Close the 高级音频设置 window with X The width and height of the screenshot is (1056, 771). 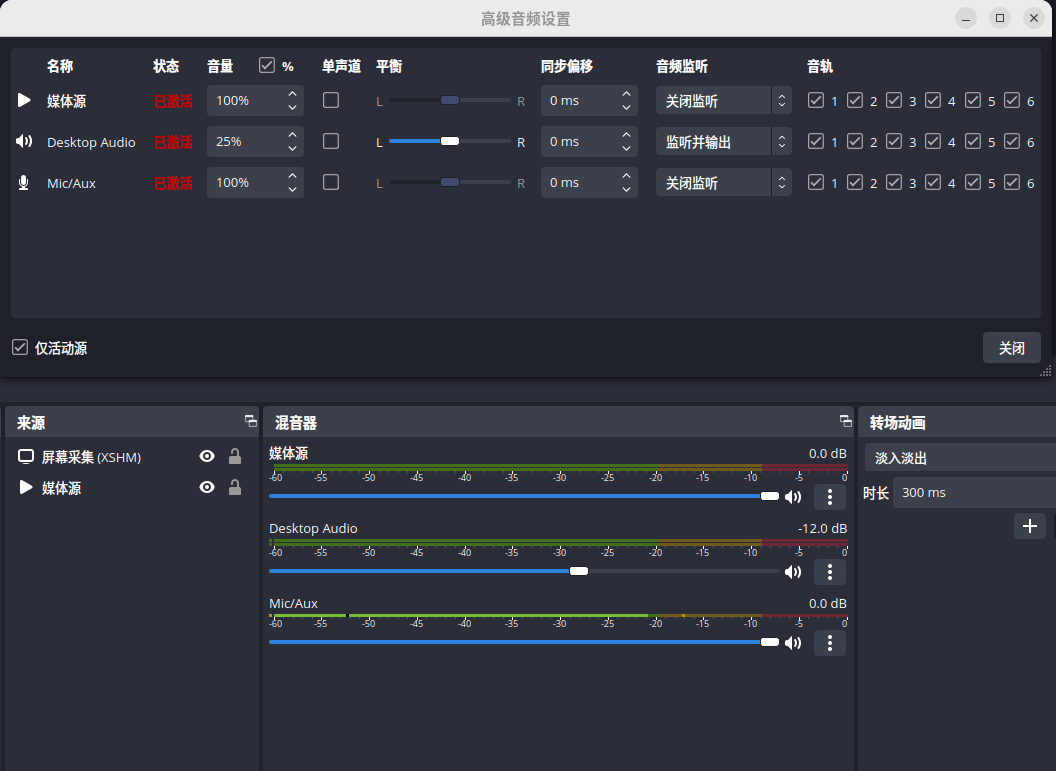(x=1034, y=18)
